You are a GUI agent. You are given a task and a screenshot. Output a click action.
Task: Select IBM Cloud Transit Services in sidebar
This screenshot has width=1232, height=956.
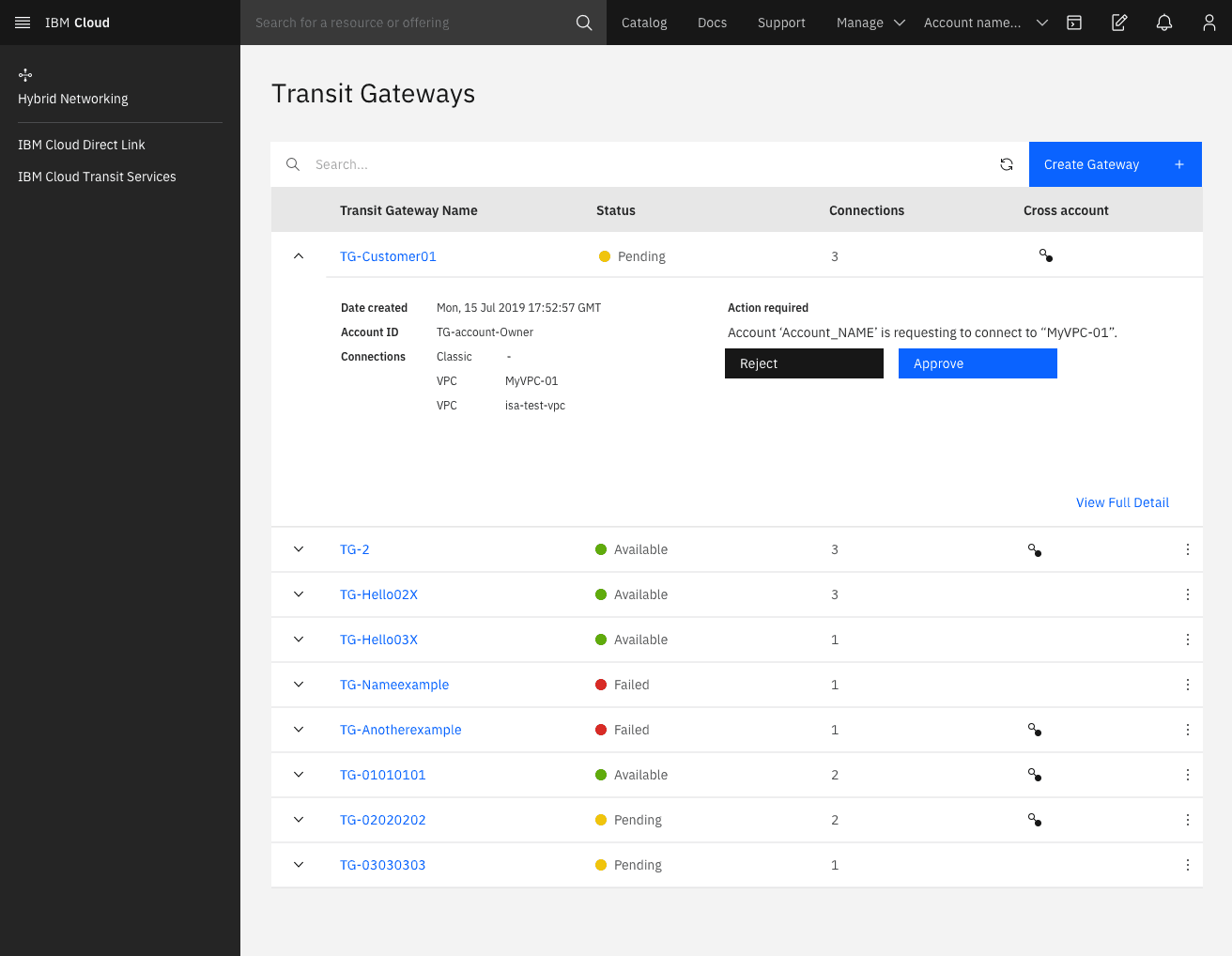click(x=97, y=177)
